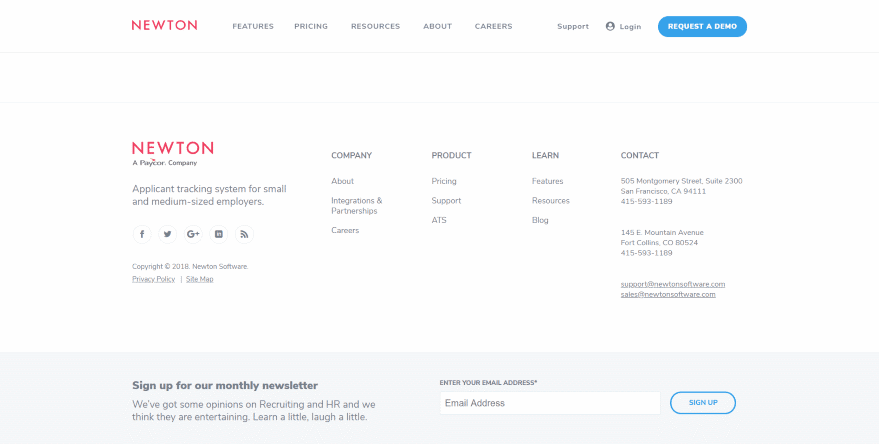
Task: Open the Privacy Policy link
Action: tap(154, 279)
